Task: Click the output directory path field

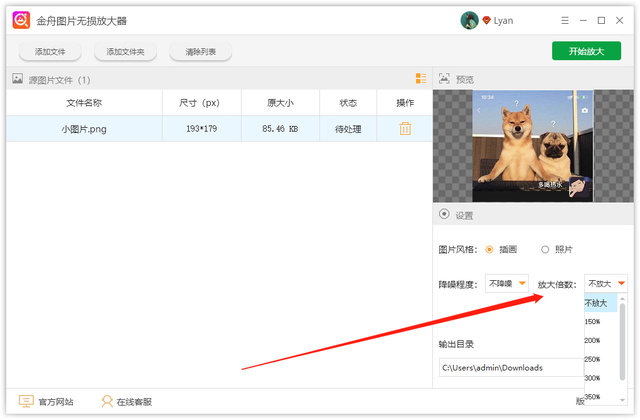Action: click(511, 367)
